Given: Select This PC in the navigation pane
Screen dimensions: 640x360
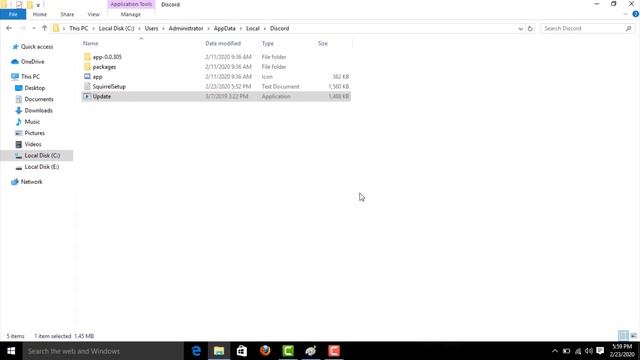Looking at the screenshot, I should [30, 77].
